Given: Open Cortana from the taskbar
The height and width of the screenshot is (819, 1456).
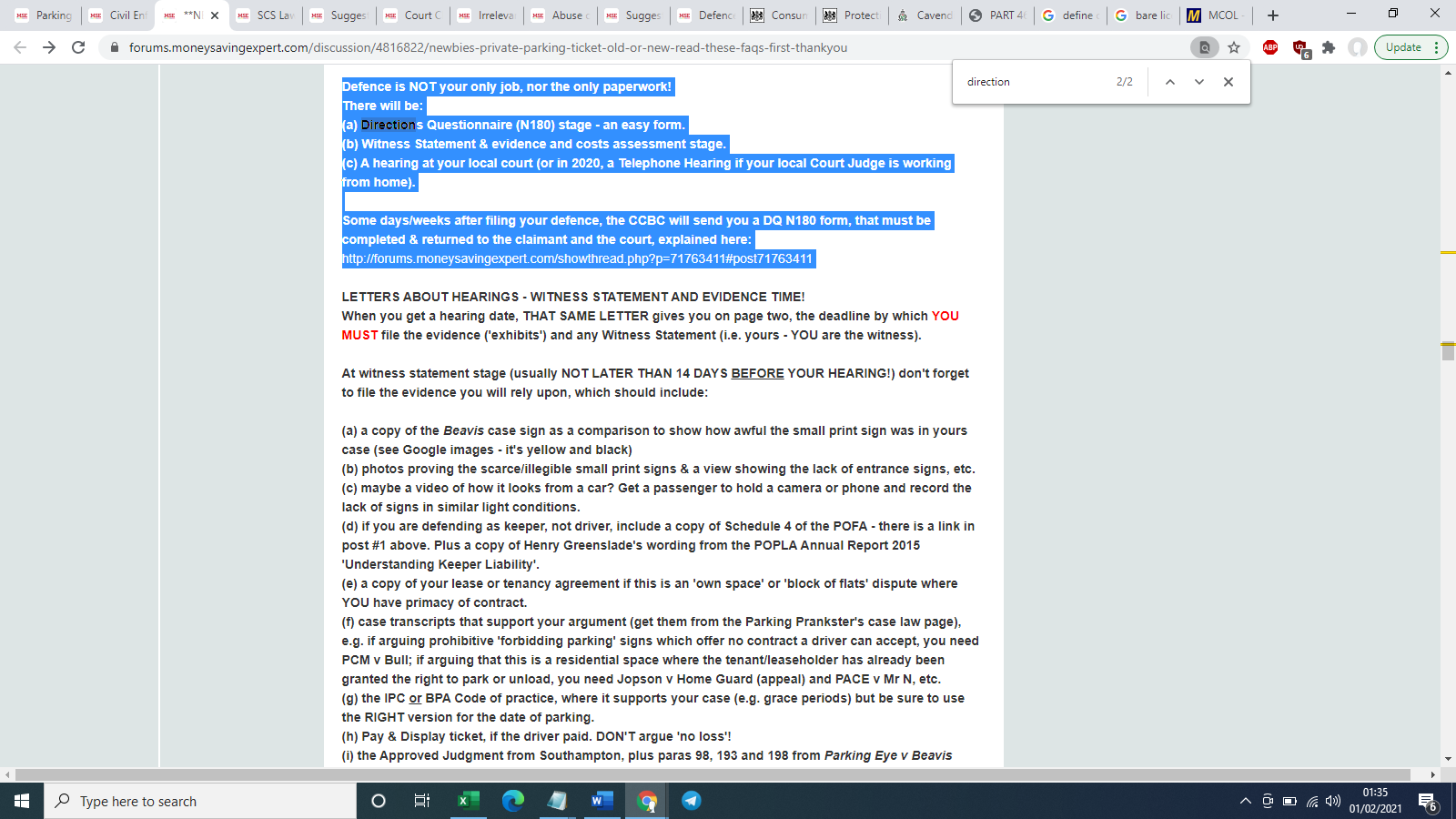Looking at the screenshot, I should click(379, 801).
